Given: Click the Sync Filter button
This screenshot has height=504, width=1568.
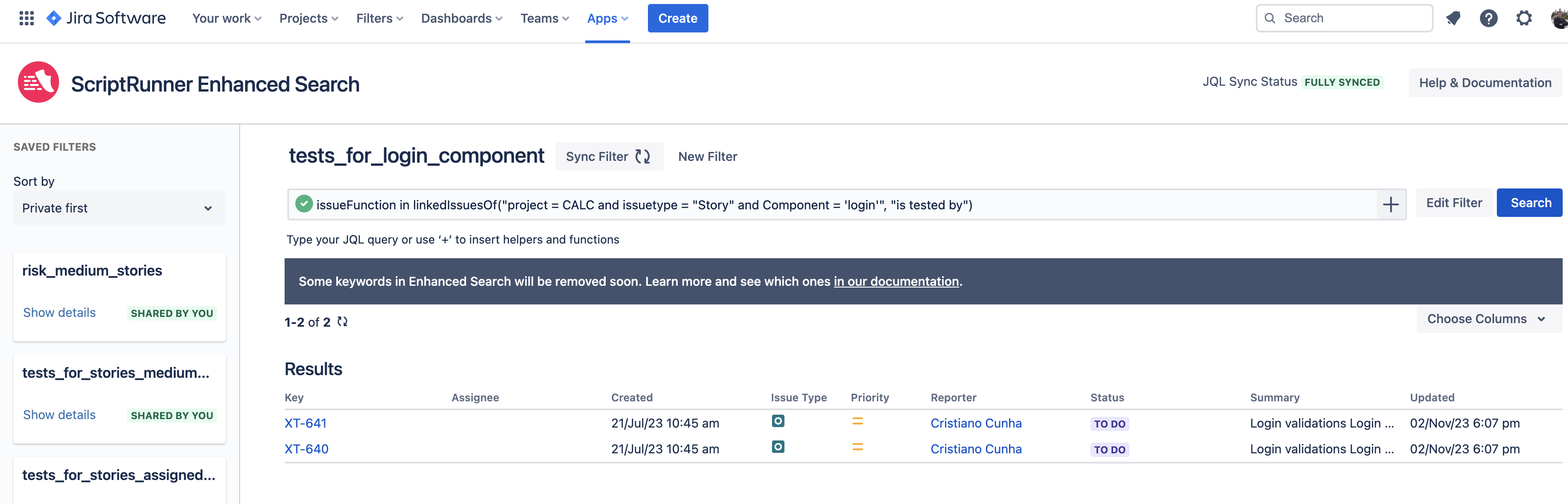Looking at the screenshot, I should (609, 156).
